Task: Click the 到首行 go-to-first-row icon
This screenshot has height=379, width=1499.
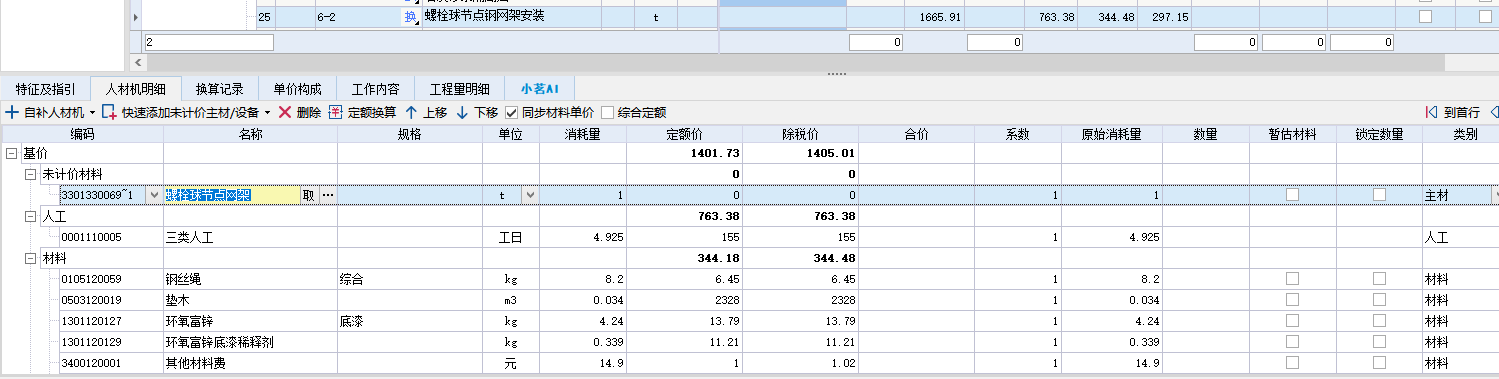Action: pyautogui.click(x=1431, y=113)
